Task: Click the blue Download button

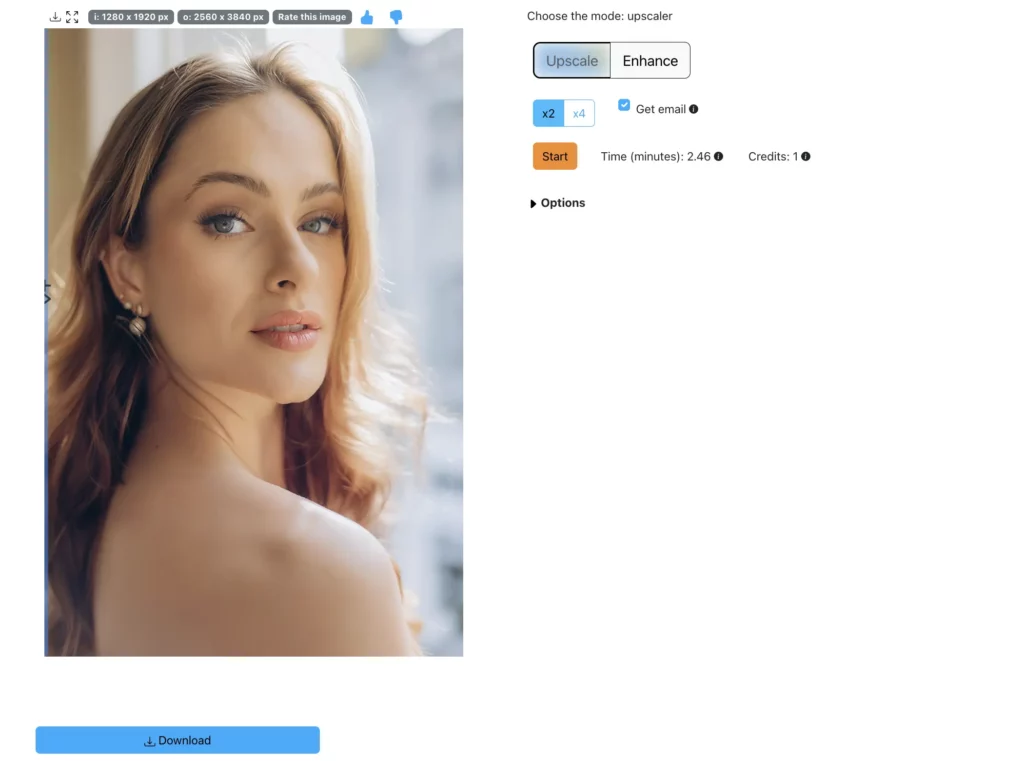Action: [x=178, y=740]
